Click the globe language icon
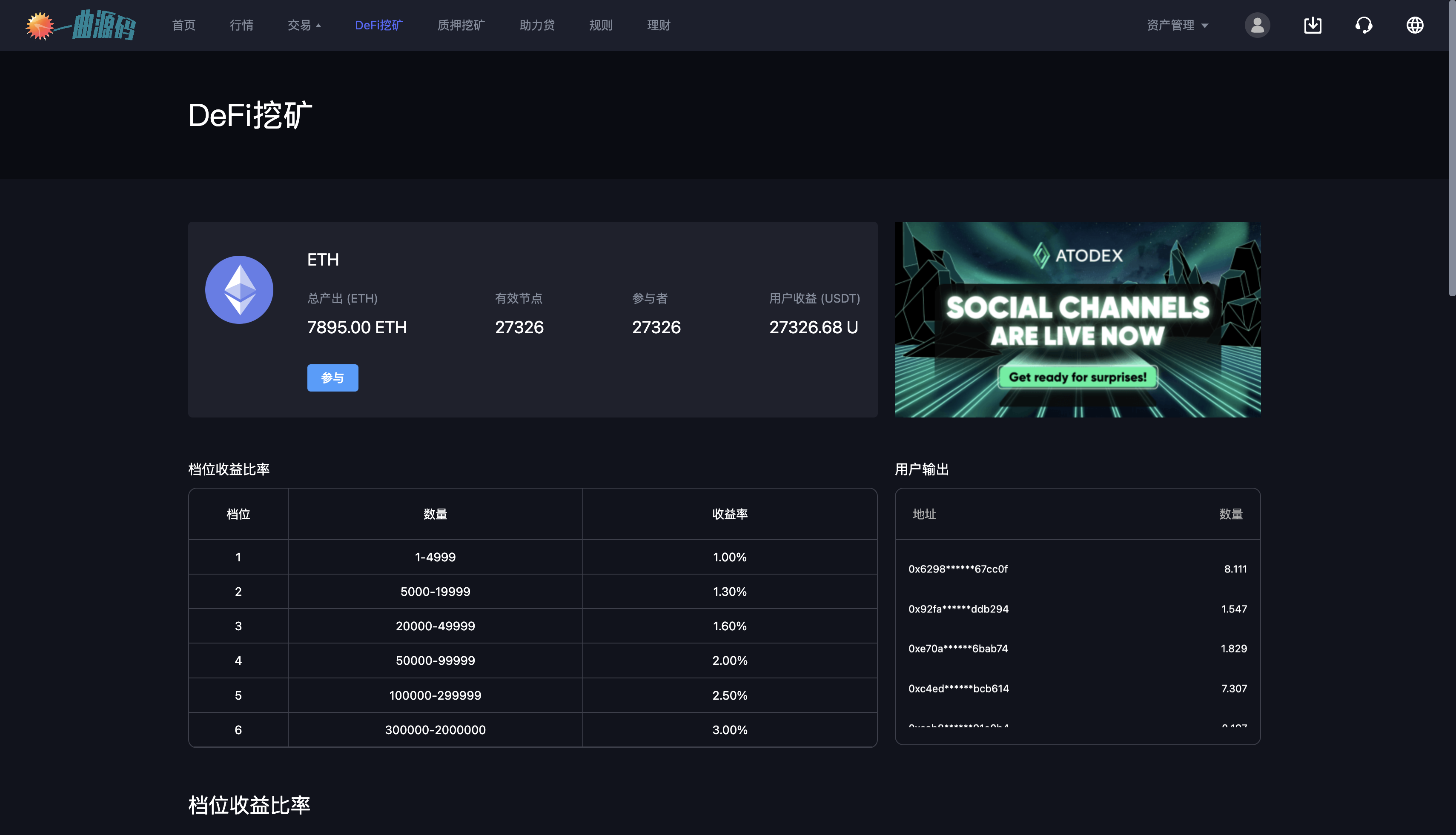Image resolution: width=1456 pixels, height=835 pixels. tap(1414, 25)
